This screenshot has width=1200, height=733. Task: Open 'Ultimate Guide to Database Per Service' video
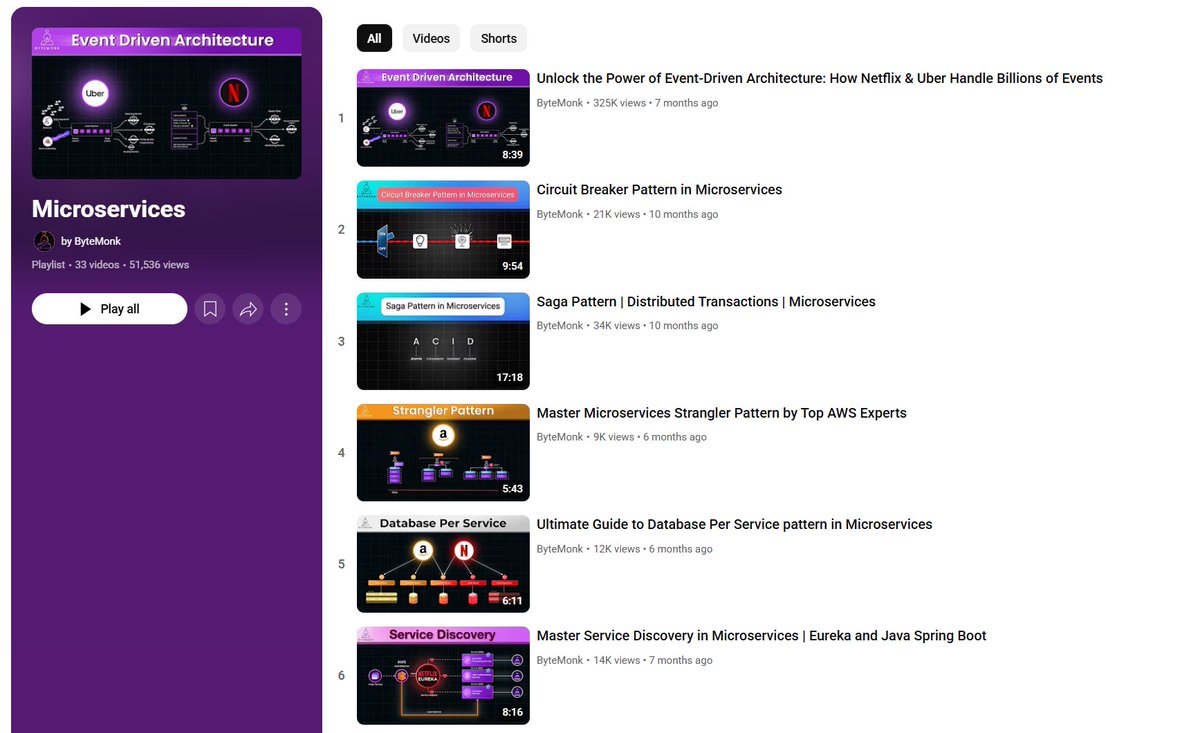[733, 524]
